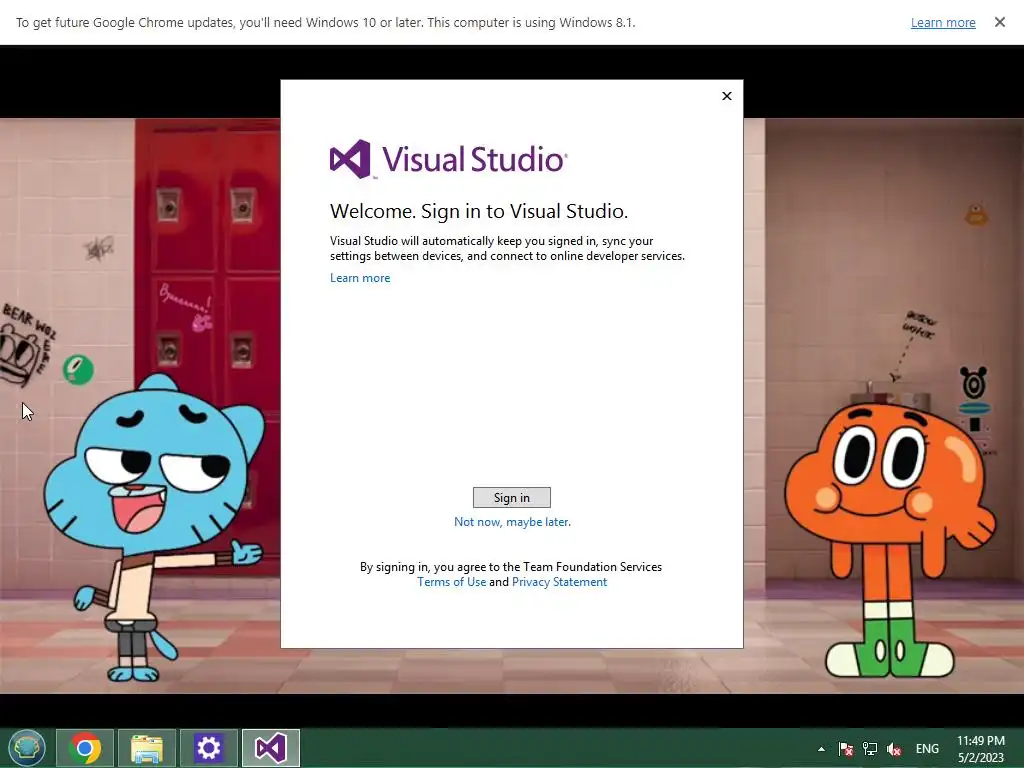Image resolution: width=1024 pixels, height=768 pixels.
Task: Close the Visual Studio sign-in dialog
Action: [x=727, y=96]
